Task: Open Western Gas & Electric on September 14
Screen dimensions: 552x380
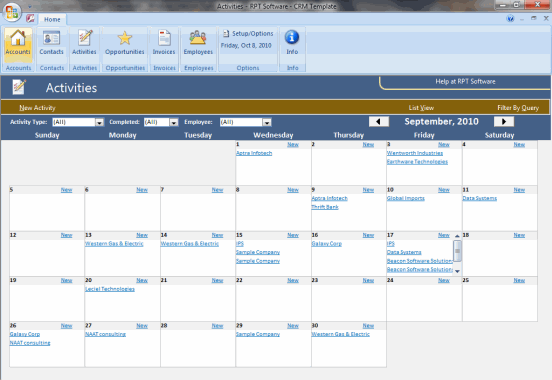Action: [x=190, y=244]
